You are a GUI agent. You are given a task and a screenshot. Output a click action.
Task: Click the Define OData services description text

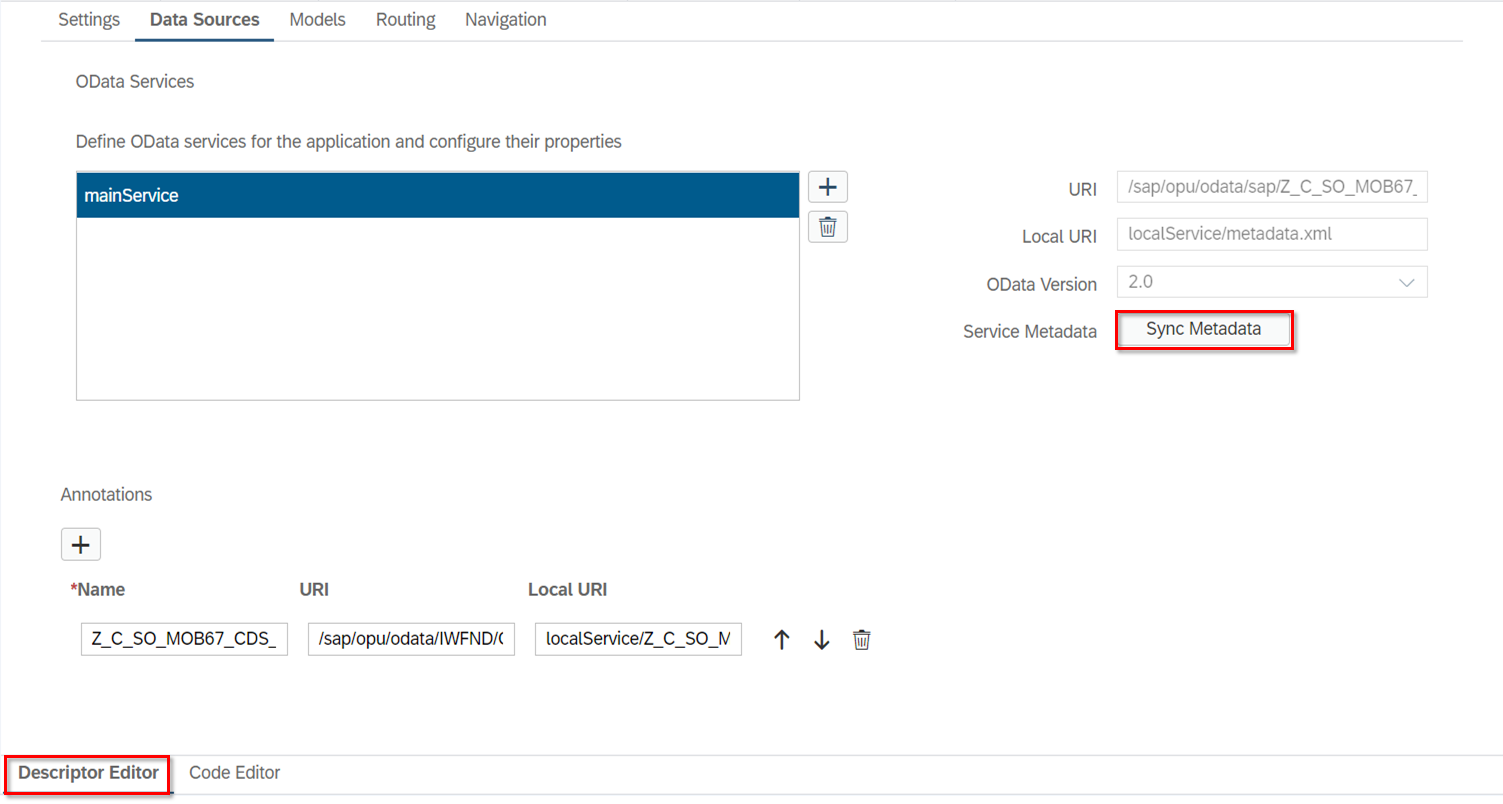349,142
